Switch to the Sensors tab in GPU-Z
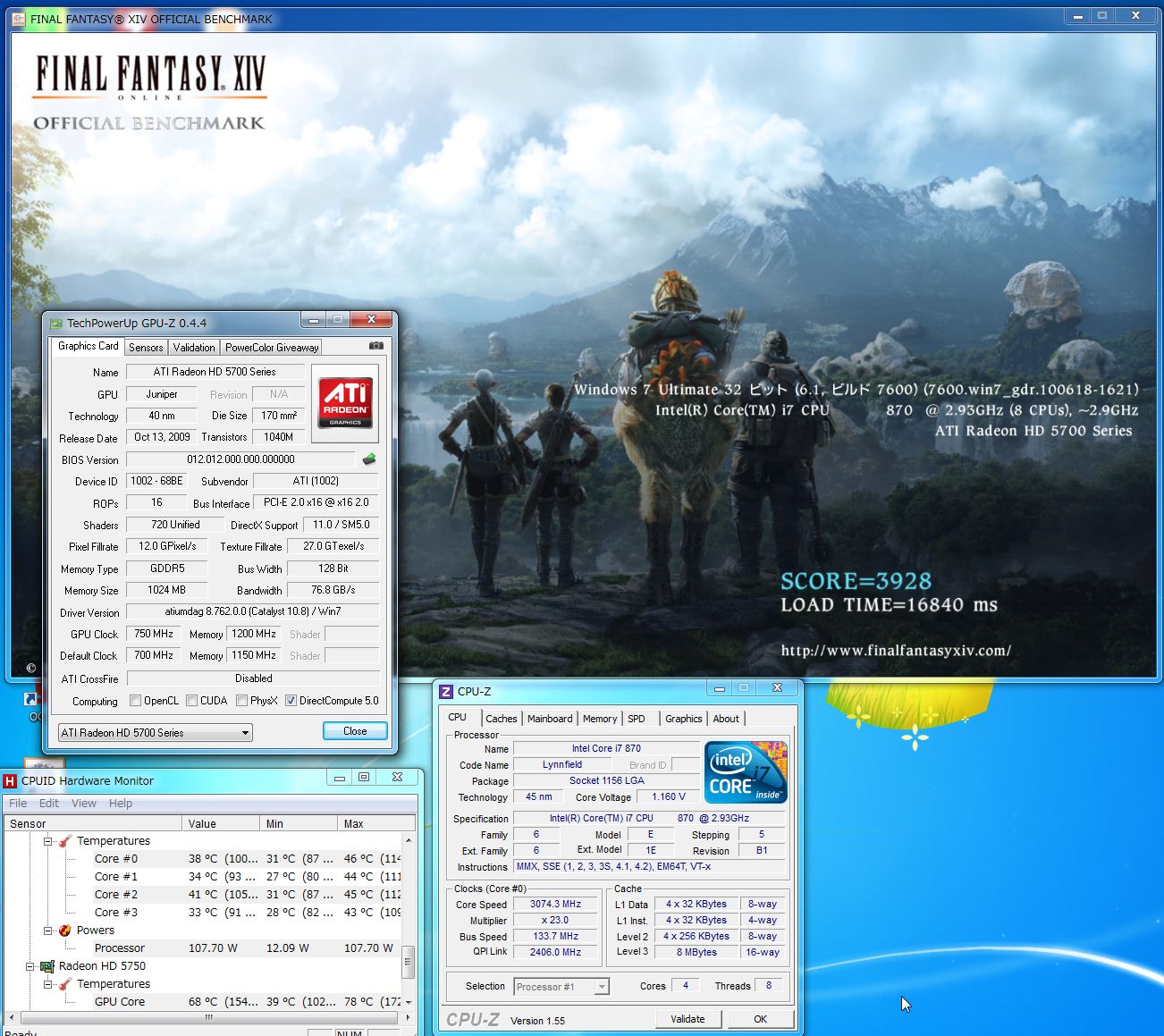This screenshot has width=1164, height=1036. pyautogui.click(x=146, y=348)
